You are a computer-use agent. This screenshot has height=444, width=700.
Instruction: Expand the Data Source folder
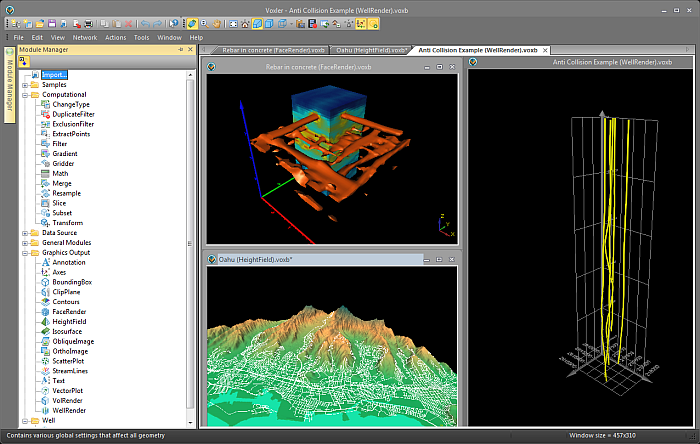(x=25, y=233)
